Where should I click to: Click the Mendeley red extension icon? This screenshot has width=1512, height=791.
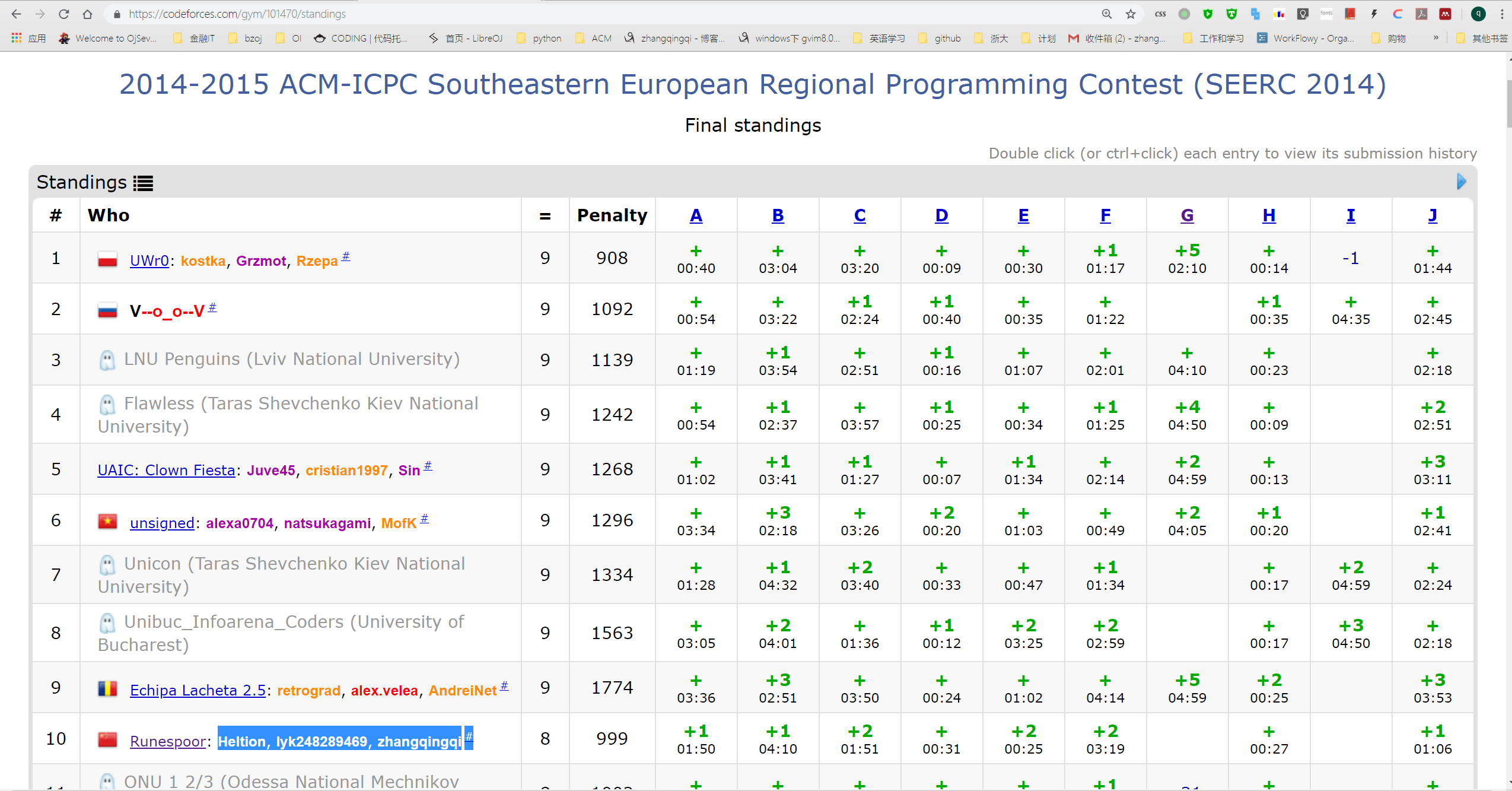(x=1445, y=14)
